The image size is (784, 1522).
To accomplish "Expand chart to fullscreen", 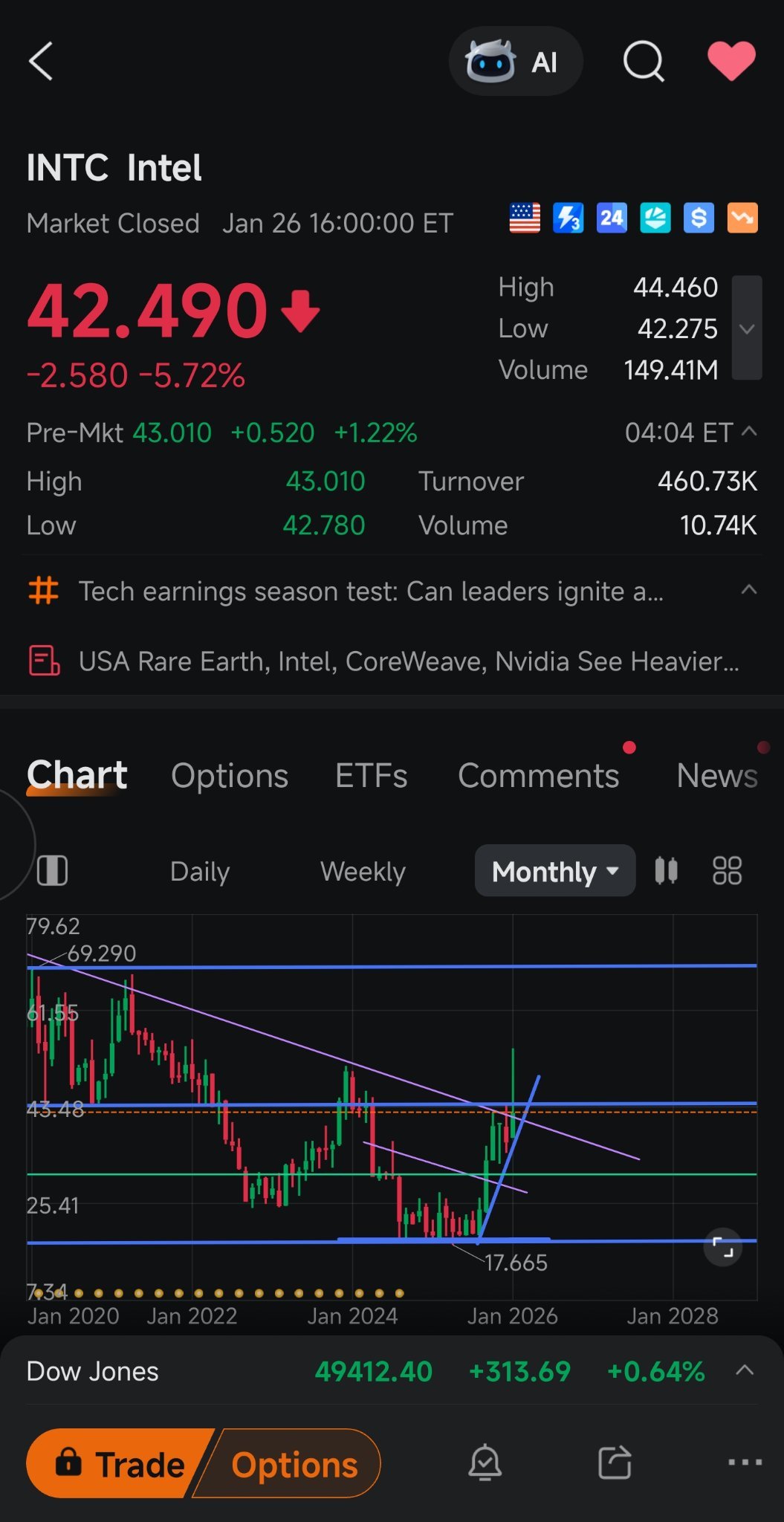I will (x=723, y=1247).
